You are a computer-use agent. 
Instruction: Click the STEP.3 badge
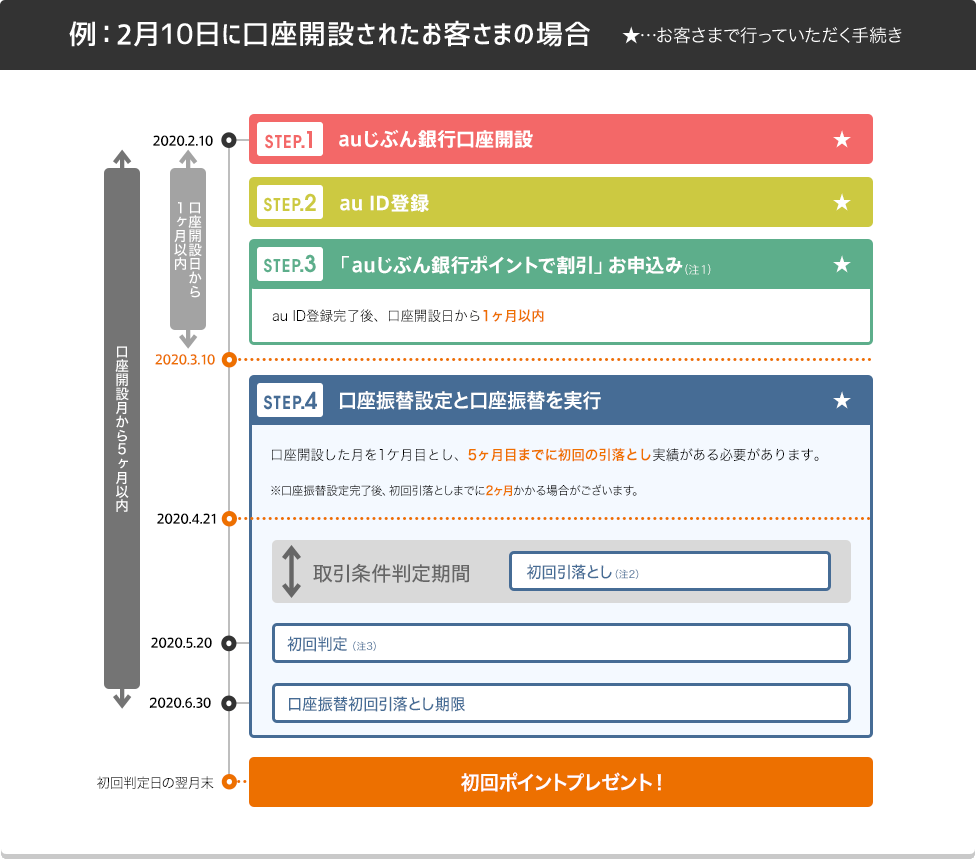(289, 265)
